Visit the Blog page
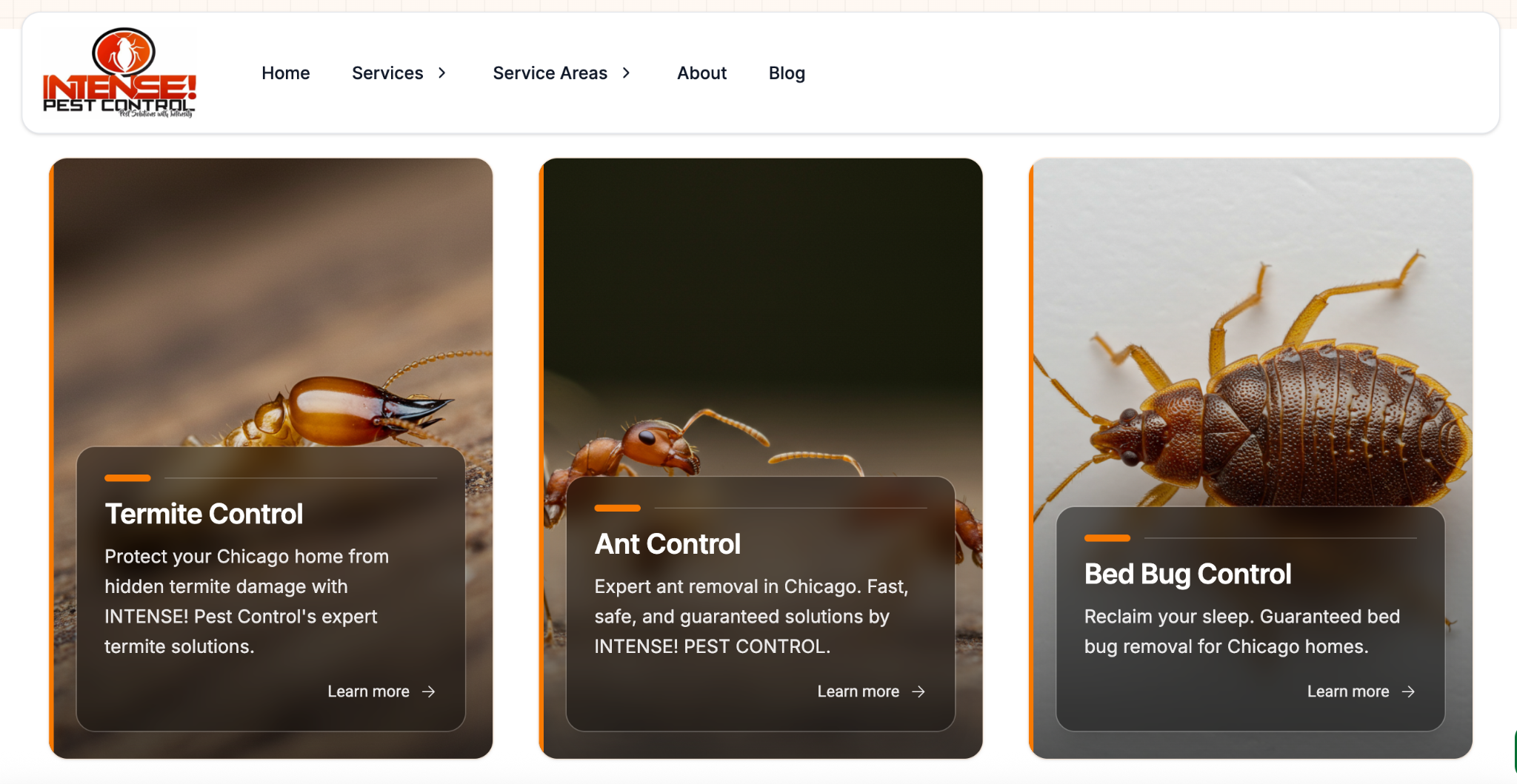Screen dimensions: 1517x784 (787, 73)
